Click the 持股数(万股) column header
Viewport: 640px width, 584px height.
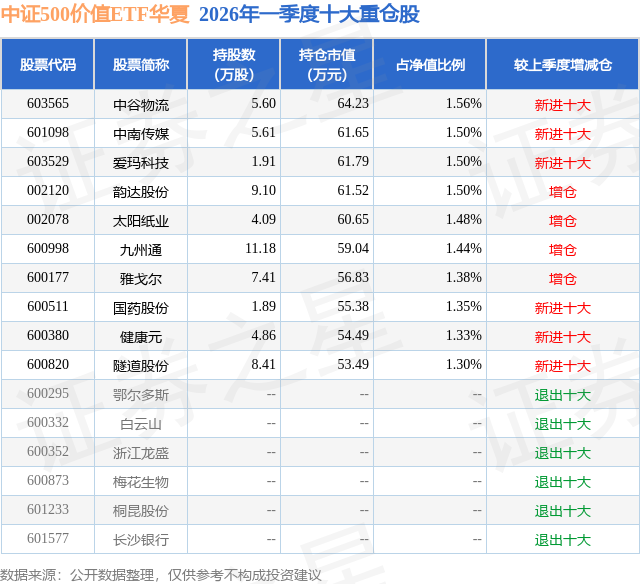click(234, 64)
